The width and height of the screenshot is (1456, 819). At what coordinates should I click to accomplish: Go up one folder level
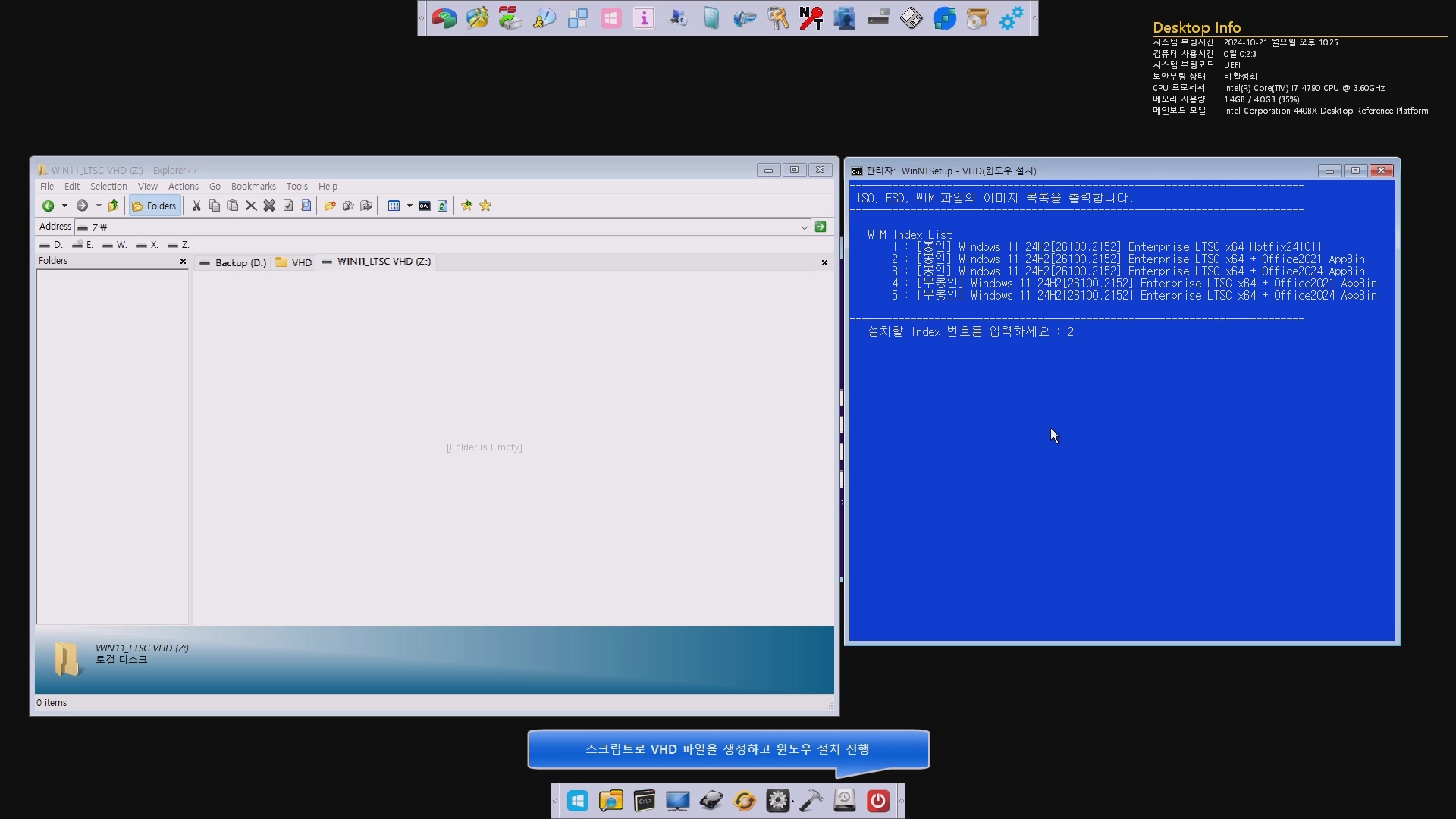pos(114,206)
